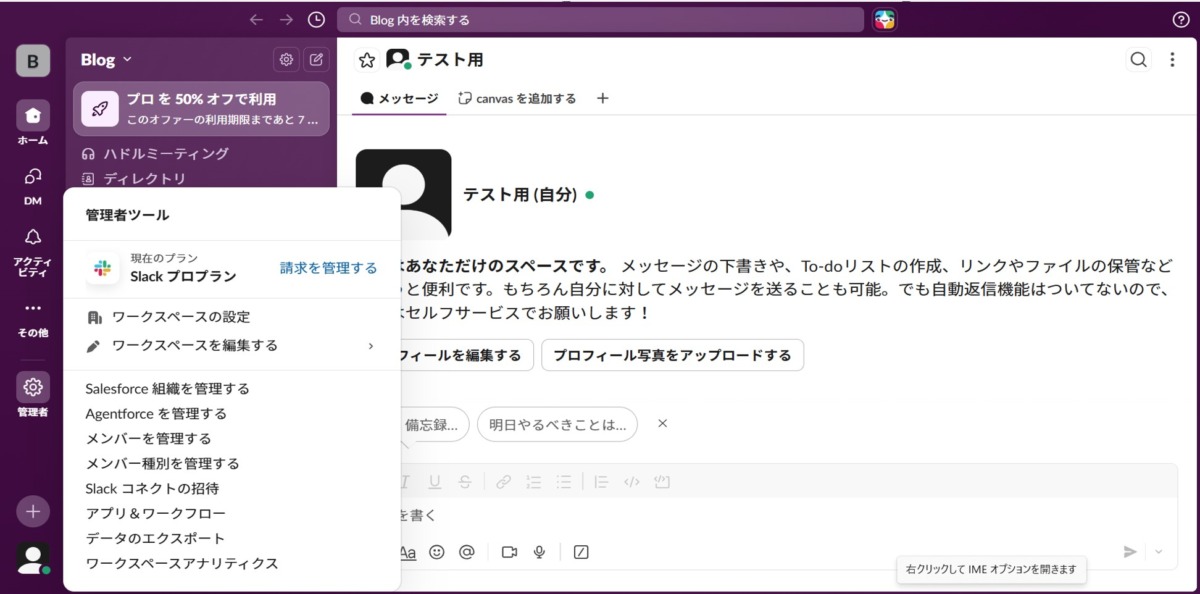Viewport: 1200px width, 594px height.
Task: Open your profile avatar at bottom left
Action: pyautogui.click(x=33, y=558)
